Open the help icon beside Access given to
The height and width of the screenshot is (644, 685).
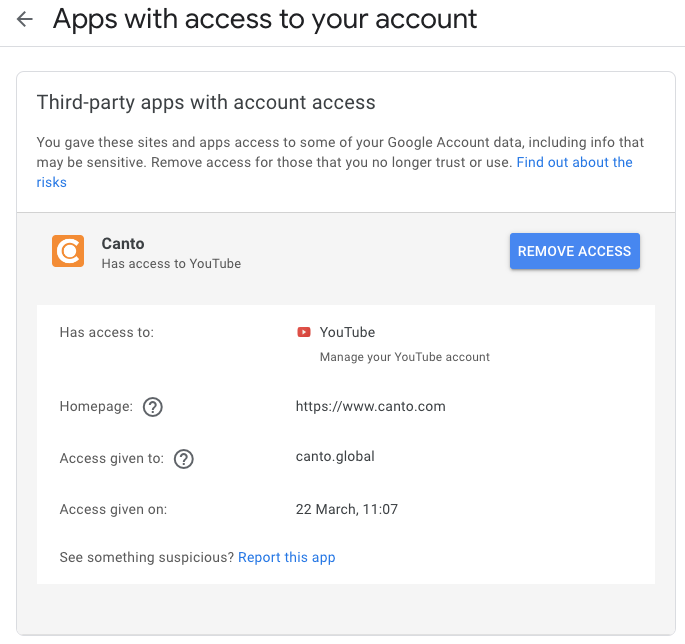pos(183,459)
